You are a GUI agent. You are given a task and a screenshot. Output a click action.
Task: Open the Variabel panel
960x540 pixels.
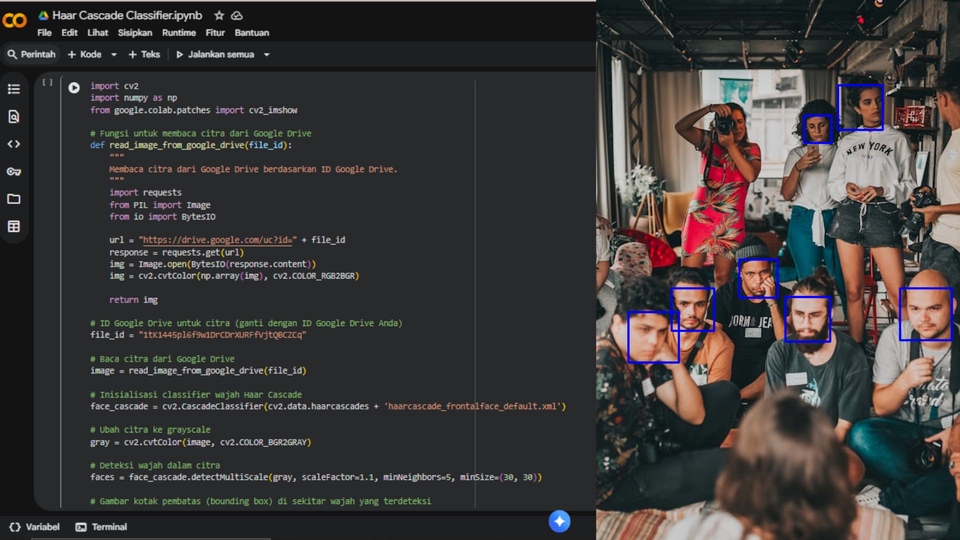click(x=34, y=527)
